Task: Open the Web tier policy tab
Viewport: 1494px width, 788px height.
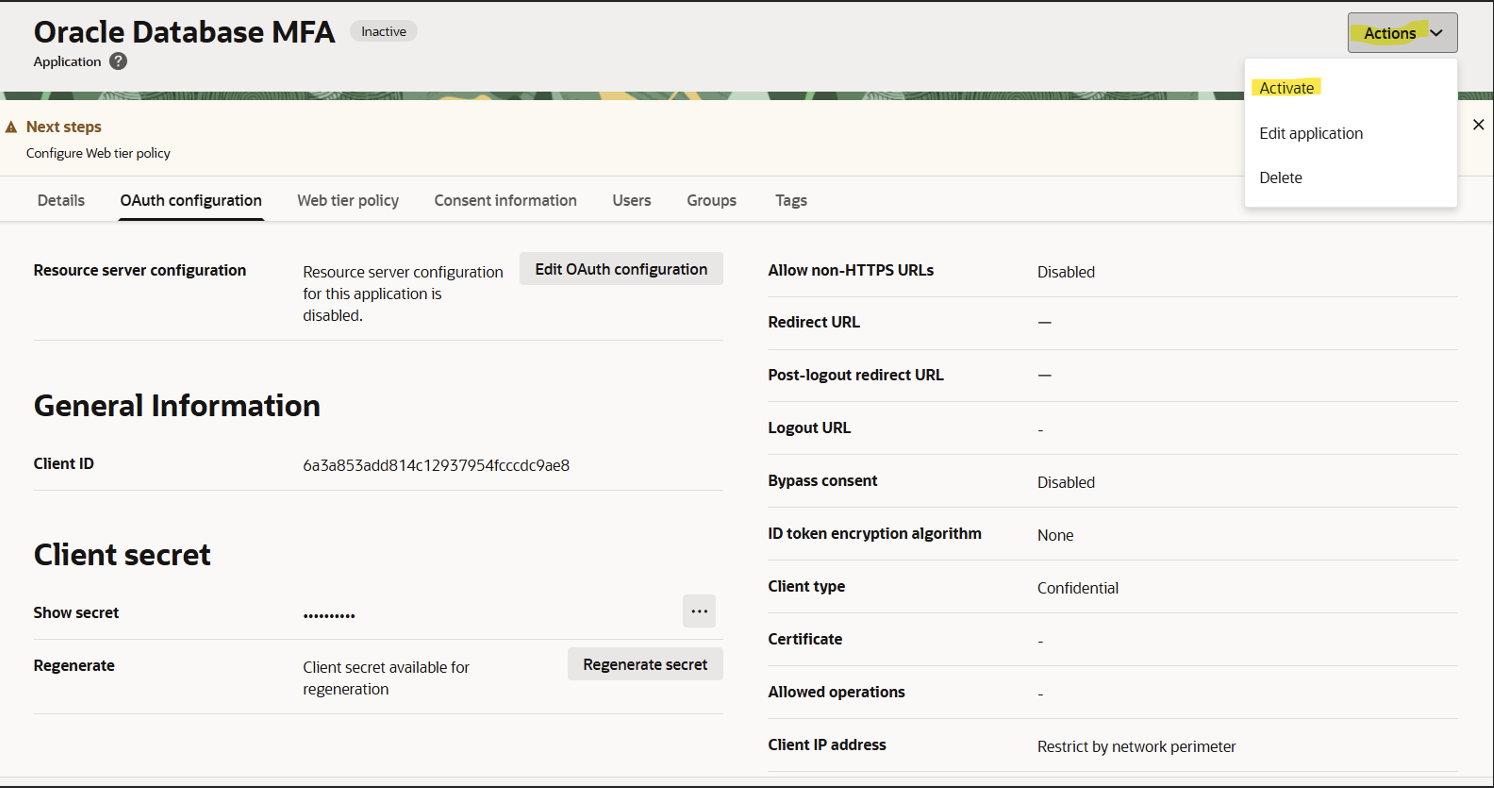Action: pos(348,200)
